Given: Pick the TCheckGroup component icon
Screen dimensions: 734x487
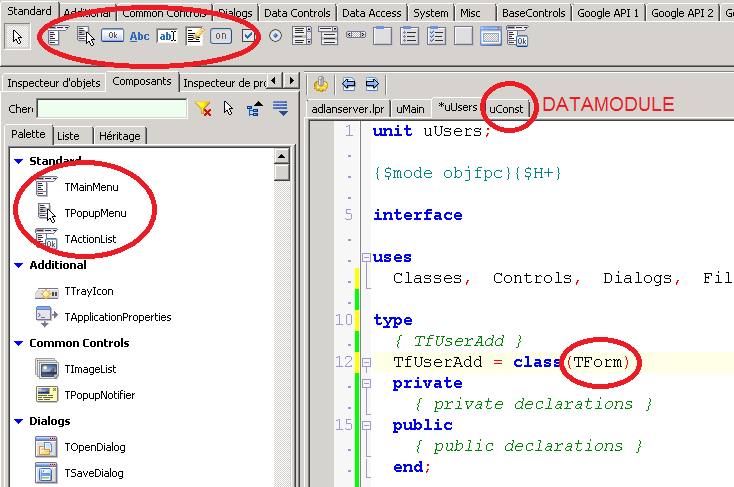Looking at the screenshot, I should point(437,36).
